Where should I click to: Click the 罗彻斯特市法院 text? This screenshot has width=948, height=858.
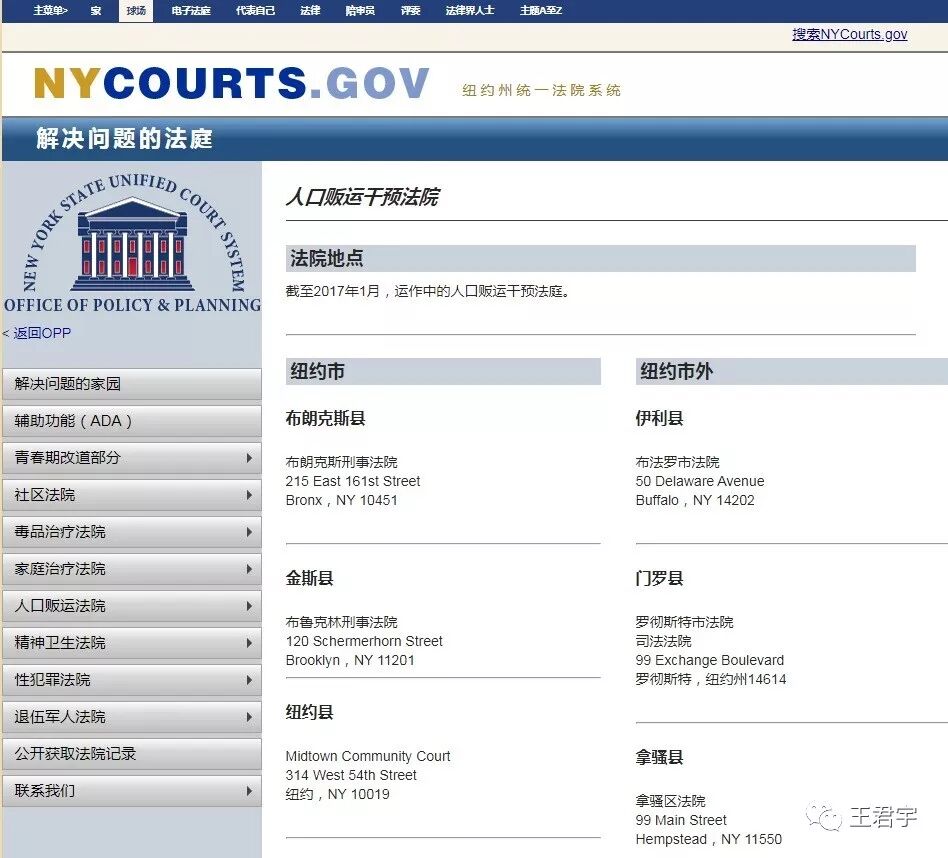[684, 622]
